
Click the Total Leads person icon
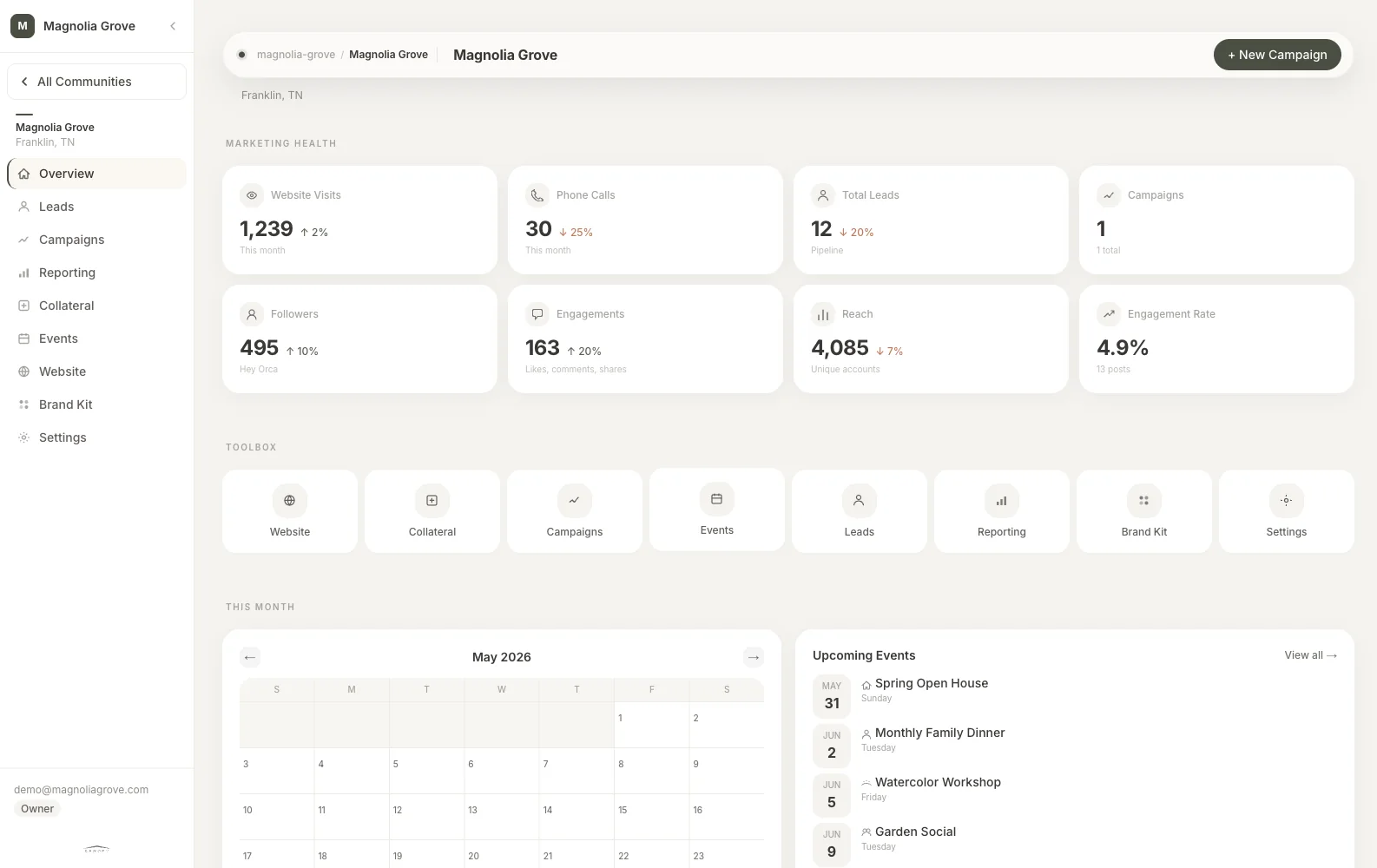point(823,195)
